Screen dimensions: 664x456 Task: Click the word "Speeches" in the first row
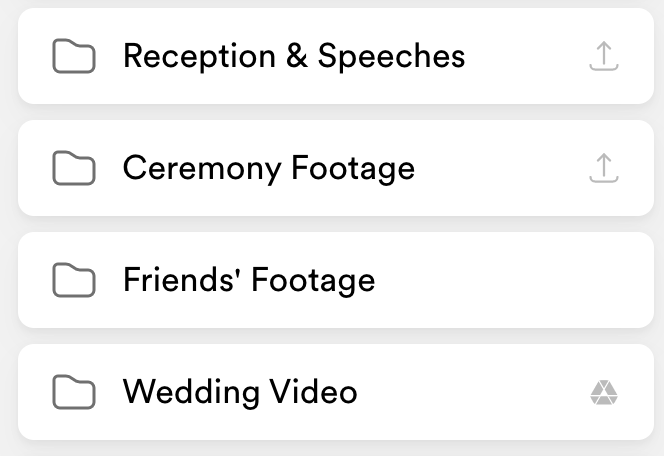pos(391,57)
